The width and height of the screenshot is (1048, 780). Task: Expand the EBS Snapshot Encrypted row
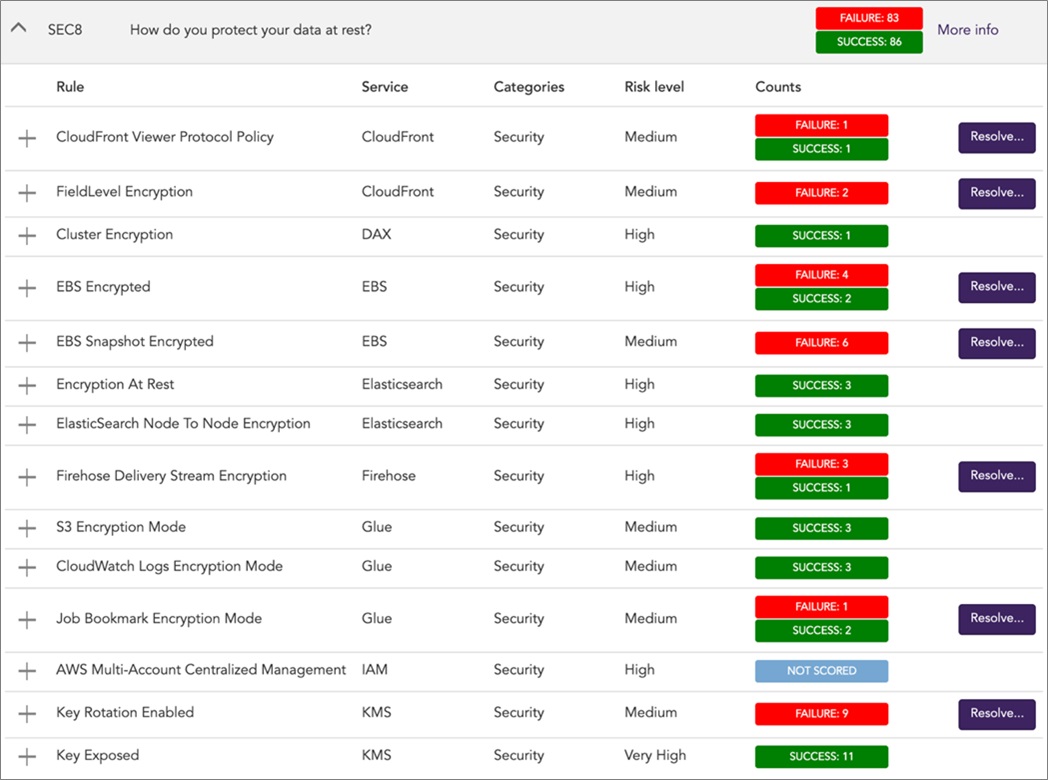tap(27, 343)
